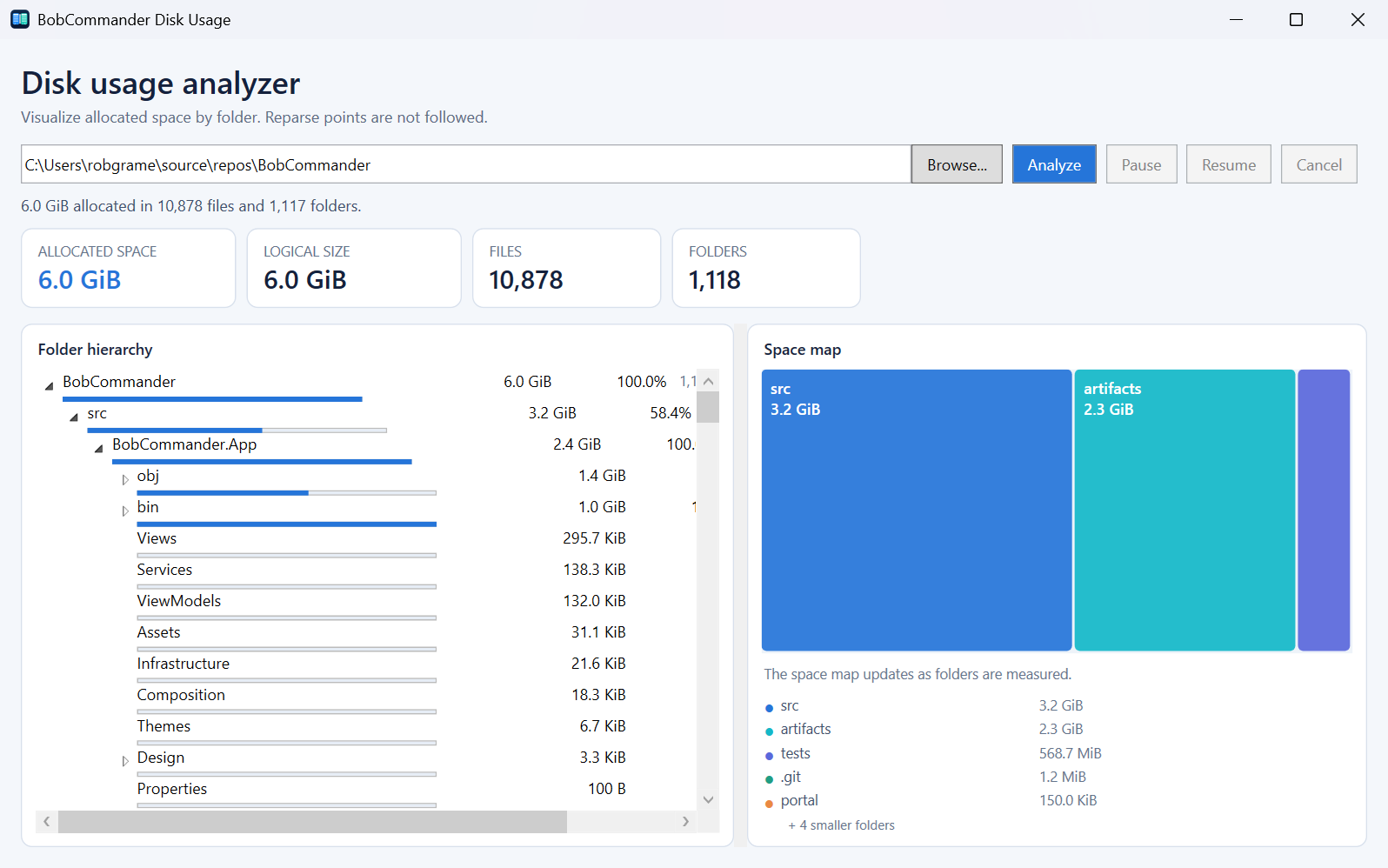Select the purple tests block in space map
This screenshot has width=1388, height=868.
pos(1324,510)
